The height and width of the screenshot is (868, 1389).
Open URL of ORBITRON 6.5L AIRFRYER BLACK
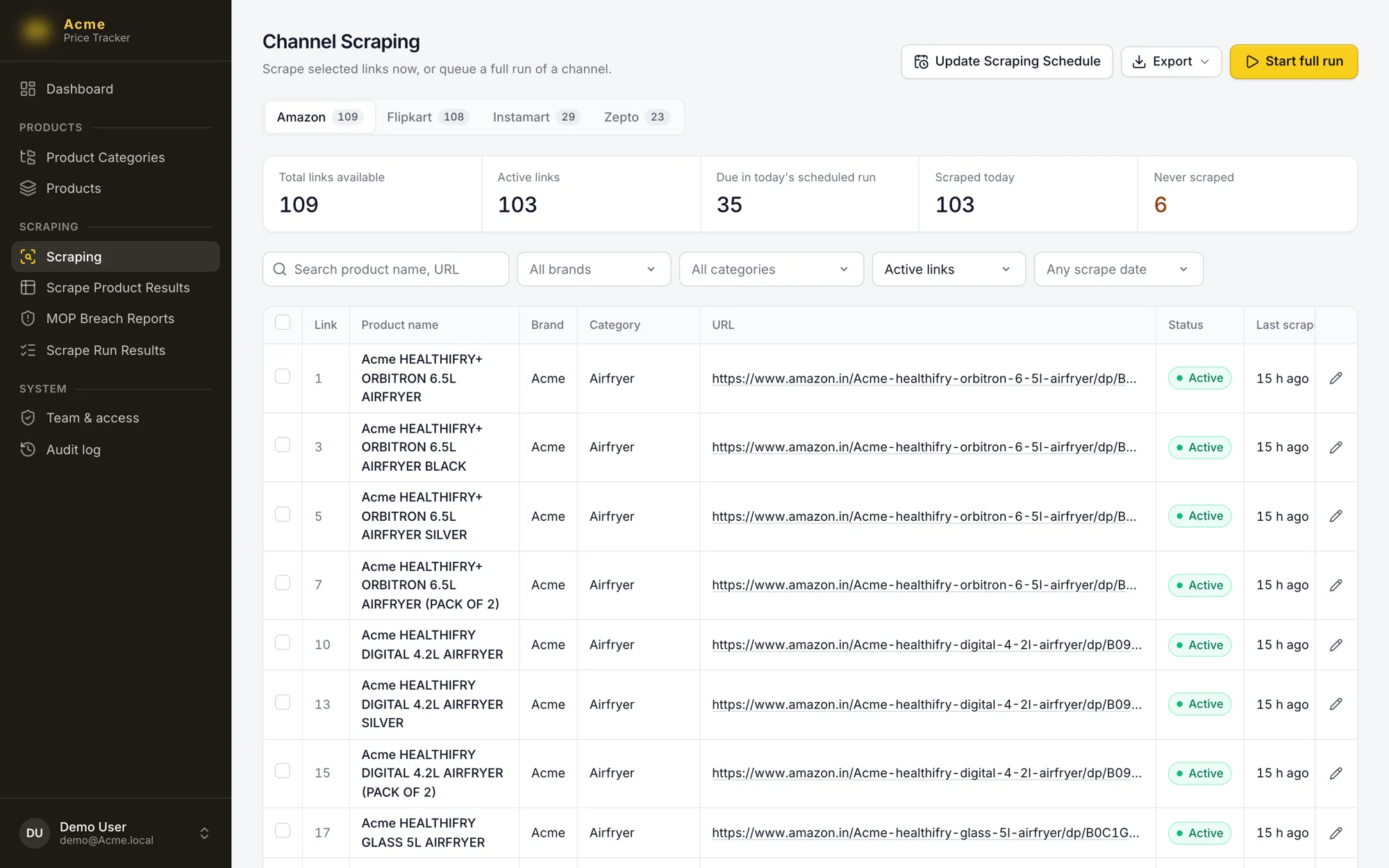(924, 447)
